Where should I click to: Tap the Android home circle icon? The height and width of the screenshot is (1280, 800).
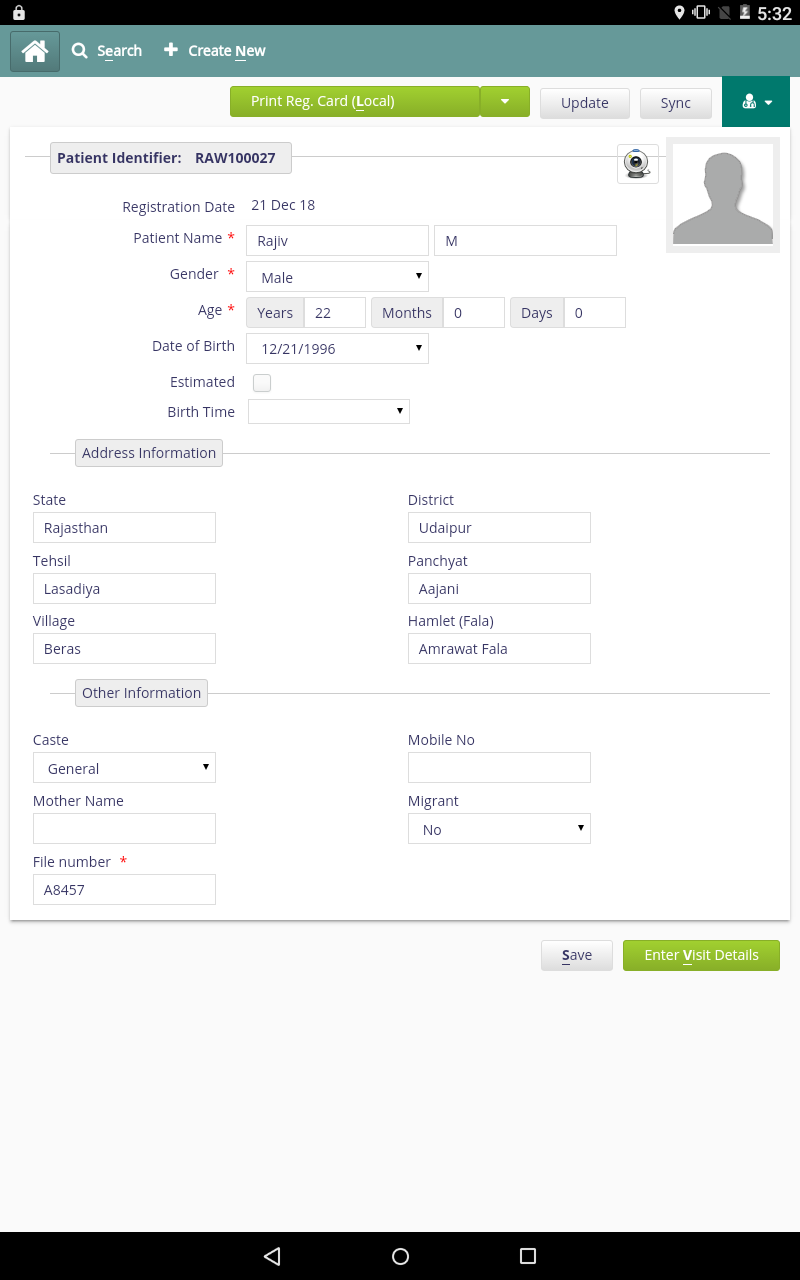click(400, 1256)
